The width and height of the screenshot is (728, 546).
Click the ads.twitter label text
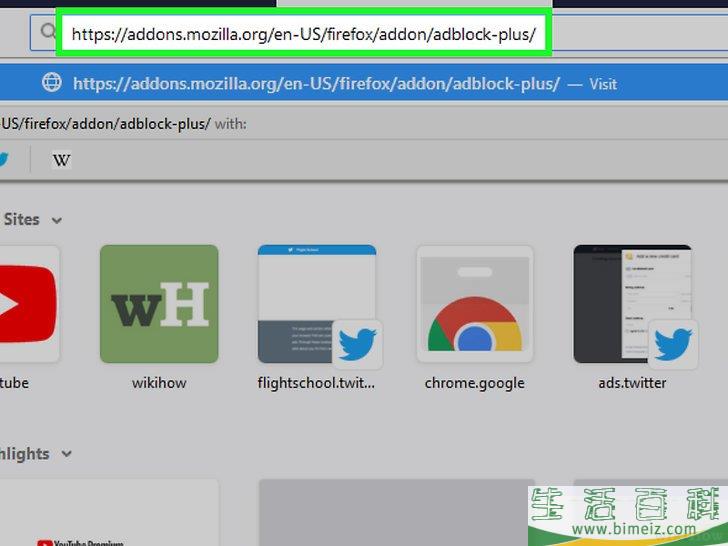pos(632,383)
